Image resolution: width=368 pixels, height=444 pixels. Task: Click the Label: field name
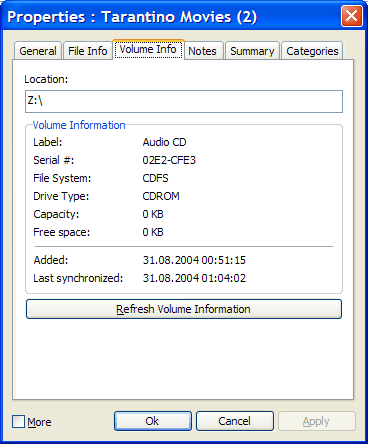click(48, 142)
